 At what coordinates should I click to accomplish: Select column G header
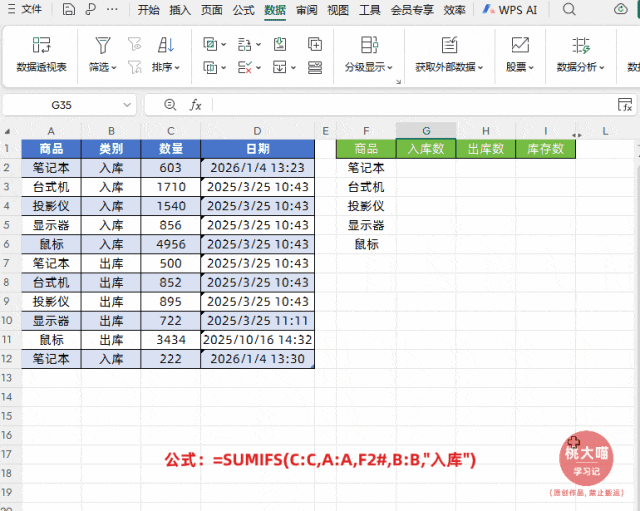click(426, 131)
